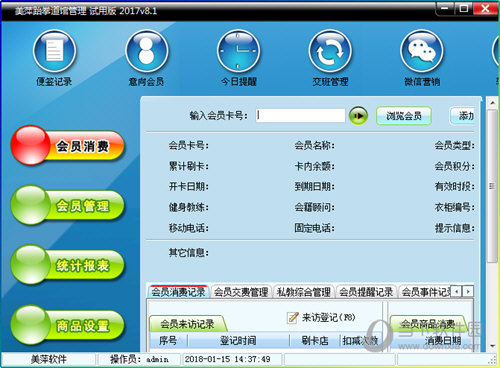
Task: Close the application window
Action: coord(486,9)
